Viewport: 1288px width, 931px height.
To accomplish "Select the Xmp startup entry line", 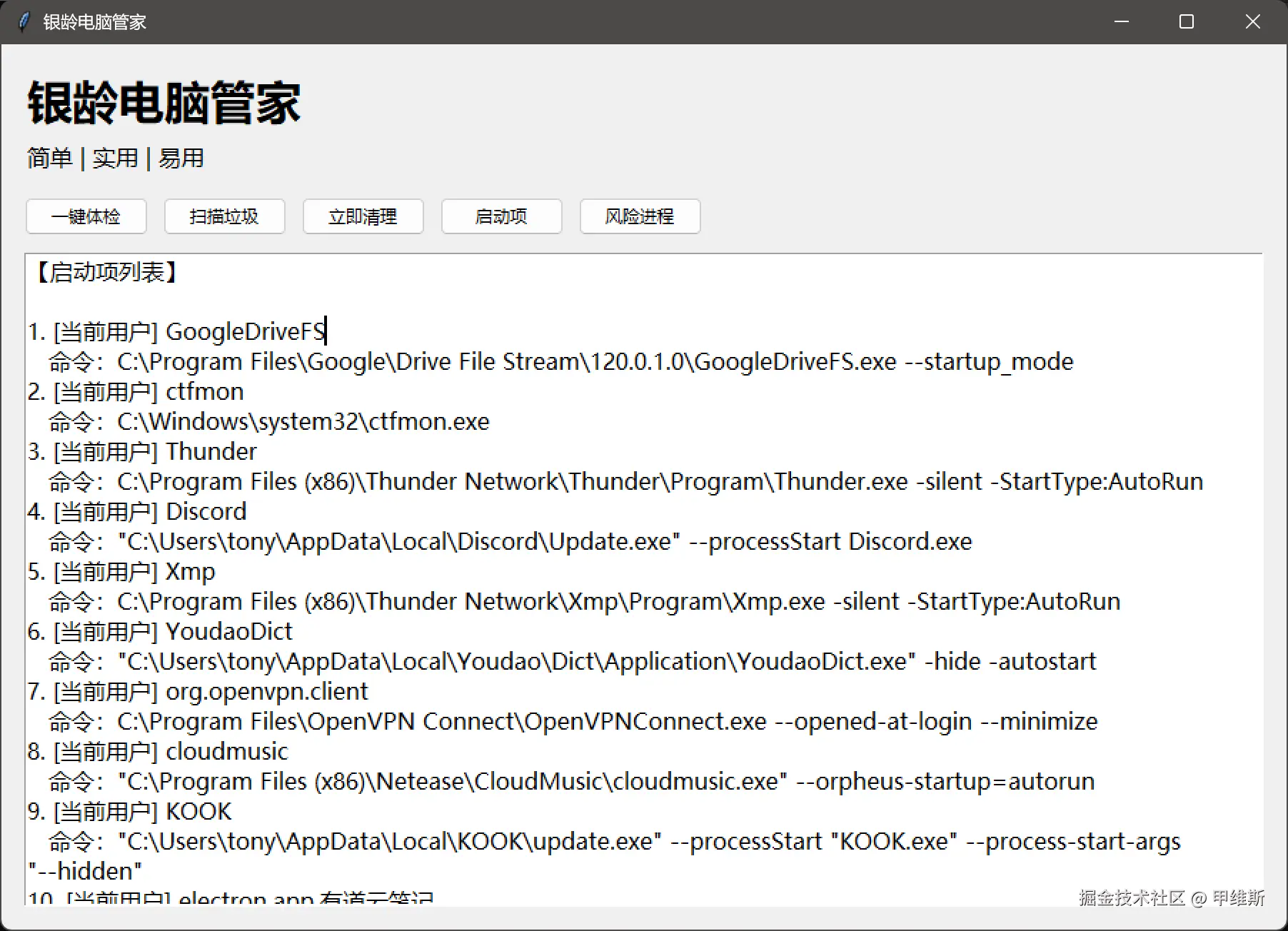I will 121,572.
